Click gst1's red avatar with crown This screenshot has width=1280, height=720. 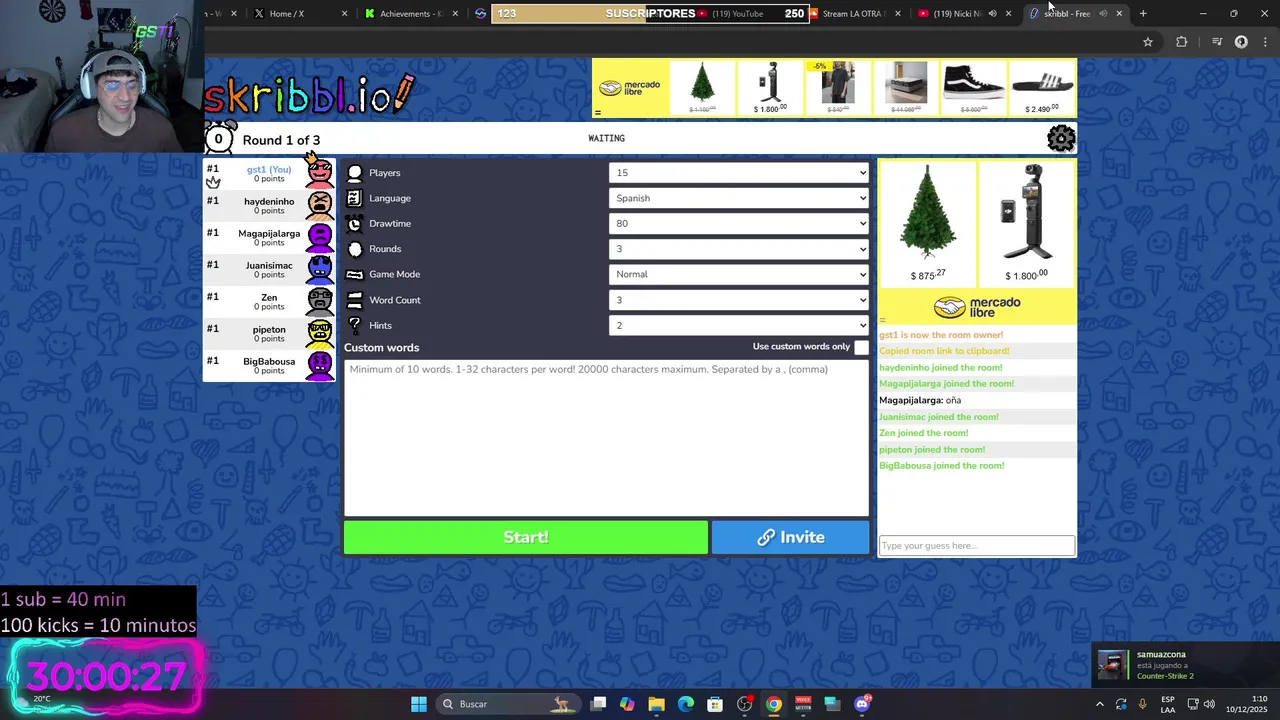[319, 172]
